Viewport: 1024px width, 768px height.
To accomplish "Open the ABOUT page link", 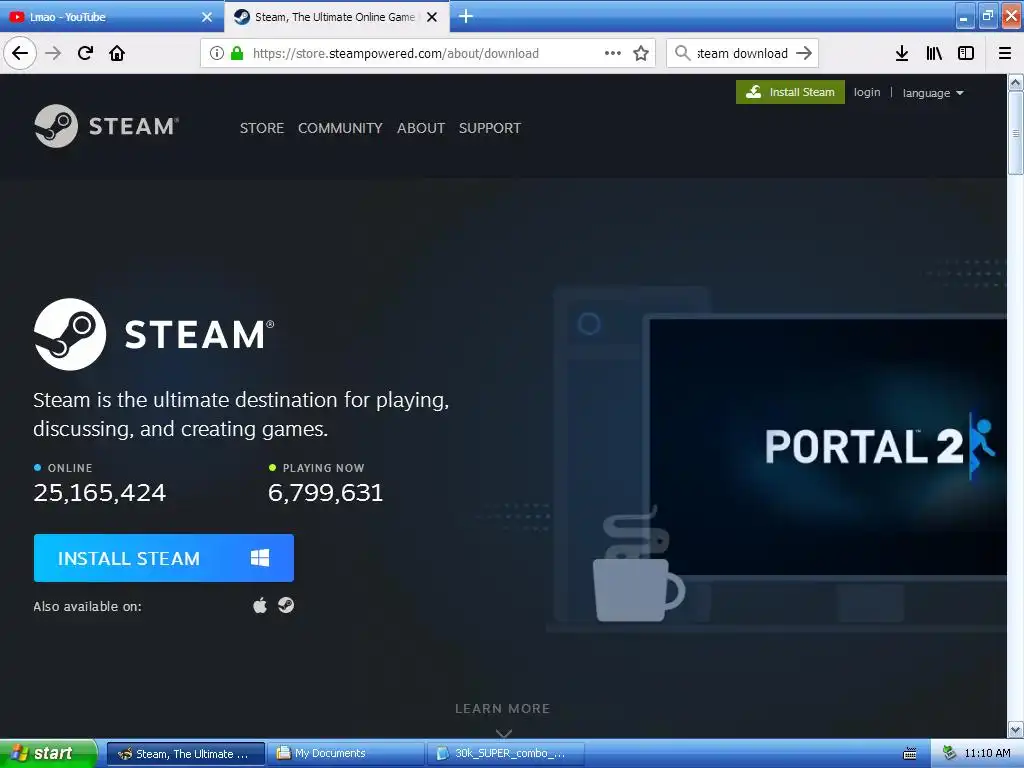I will pos(421,128).
